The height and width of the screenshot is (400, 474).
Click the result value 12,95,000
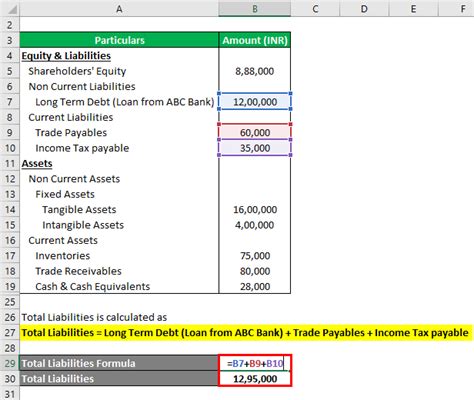(255, 378)
